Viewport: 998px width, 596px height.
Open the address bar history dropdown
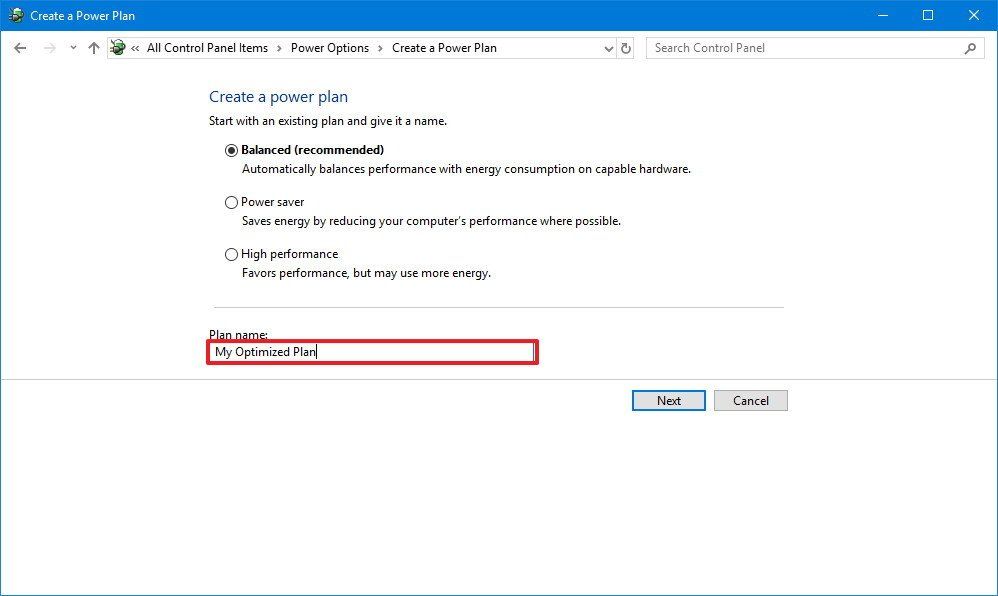click(608, 47)
